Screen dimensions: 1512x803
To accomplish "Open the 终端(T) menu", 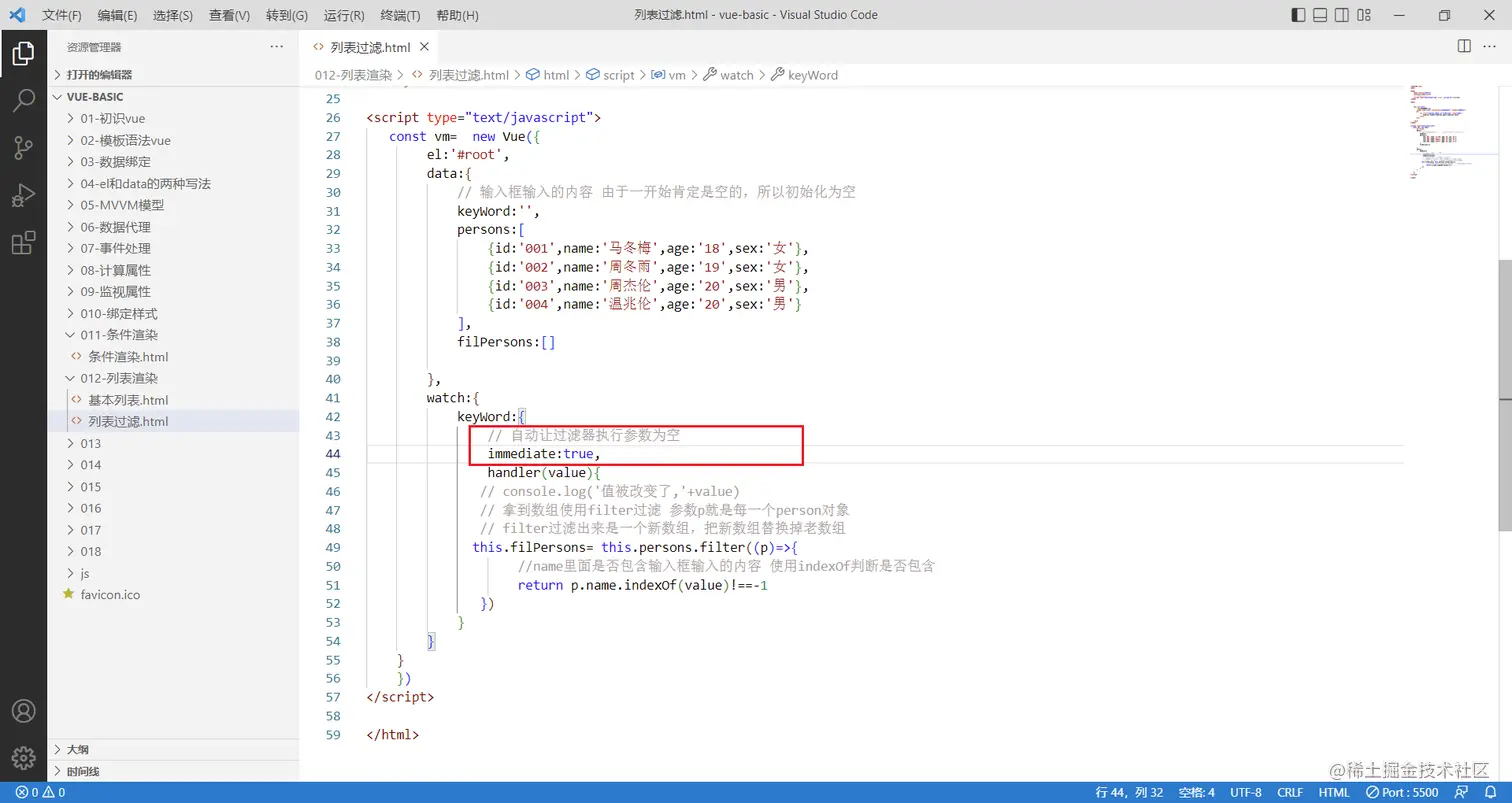I will 400,16.
